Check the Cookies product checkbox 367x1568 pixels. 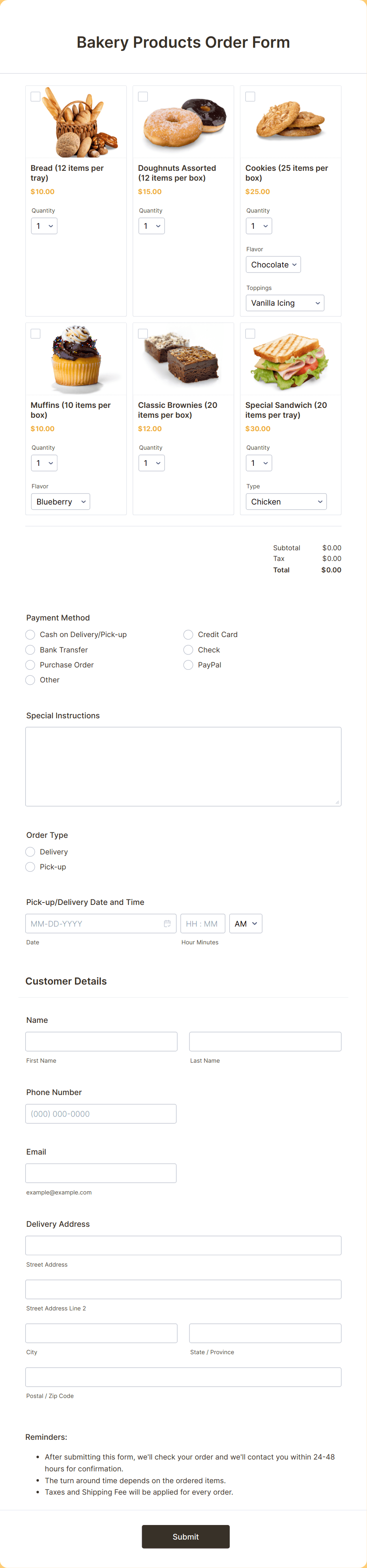(249, 96)
